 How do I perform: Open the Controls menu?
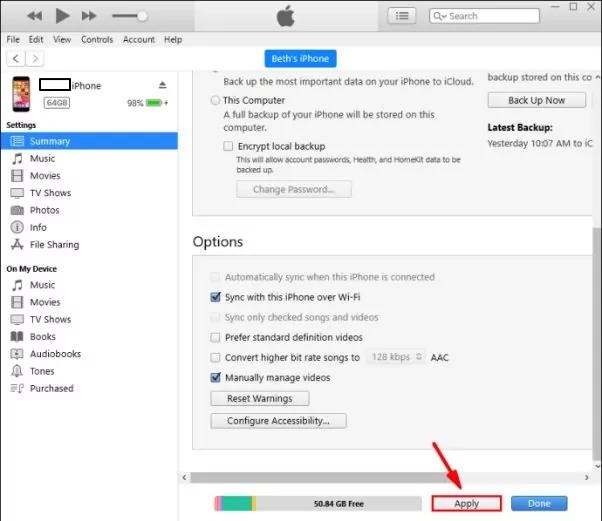[x=97, y=40]
